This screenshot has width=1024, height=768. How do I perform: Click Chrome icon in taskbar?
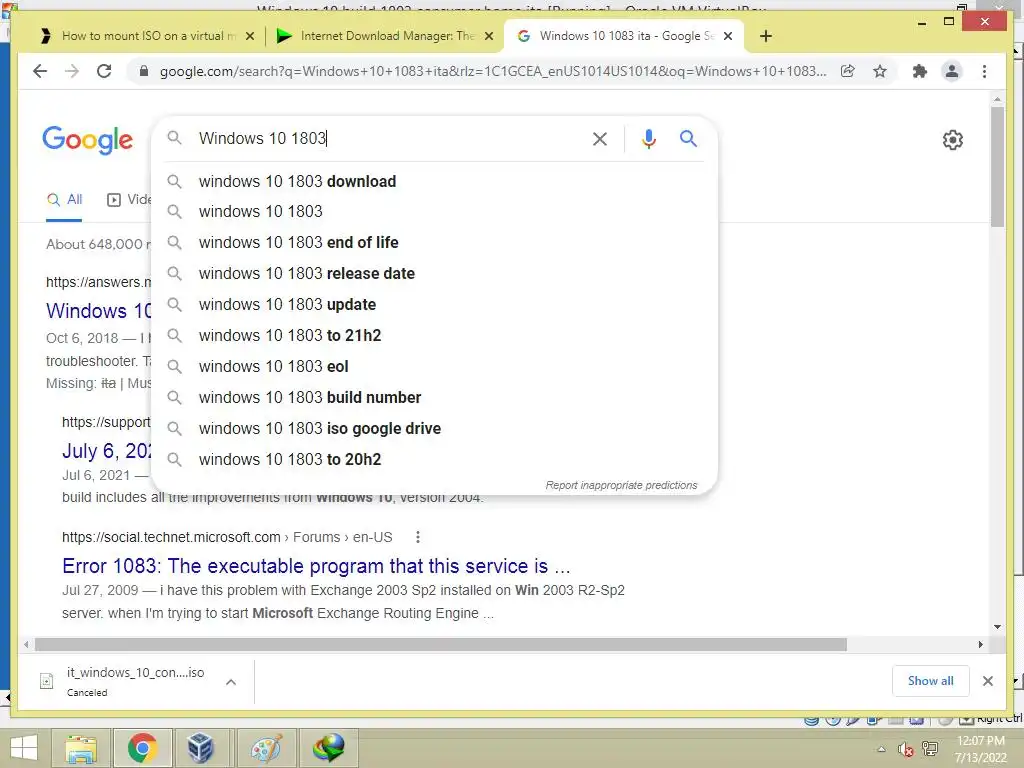click(x=142, y=748)
